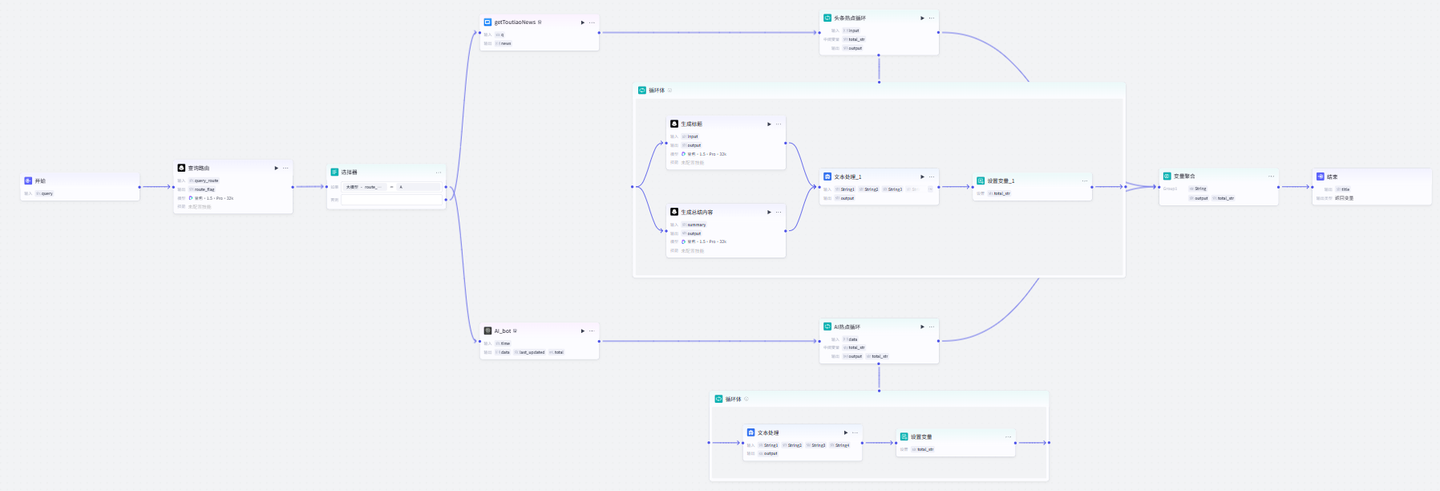Open more options menu on AI热点循环
Image resolution: width=1440 pixels, height=491 pixels.
932,327
